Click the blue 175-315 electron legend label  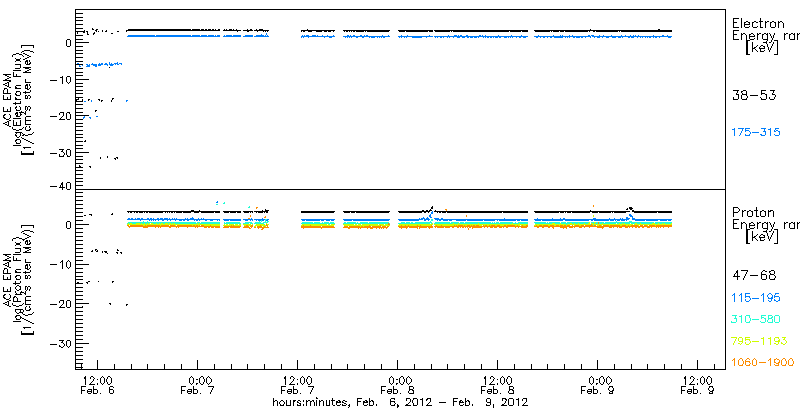coord(756,133)
